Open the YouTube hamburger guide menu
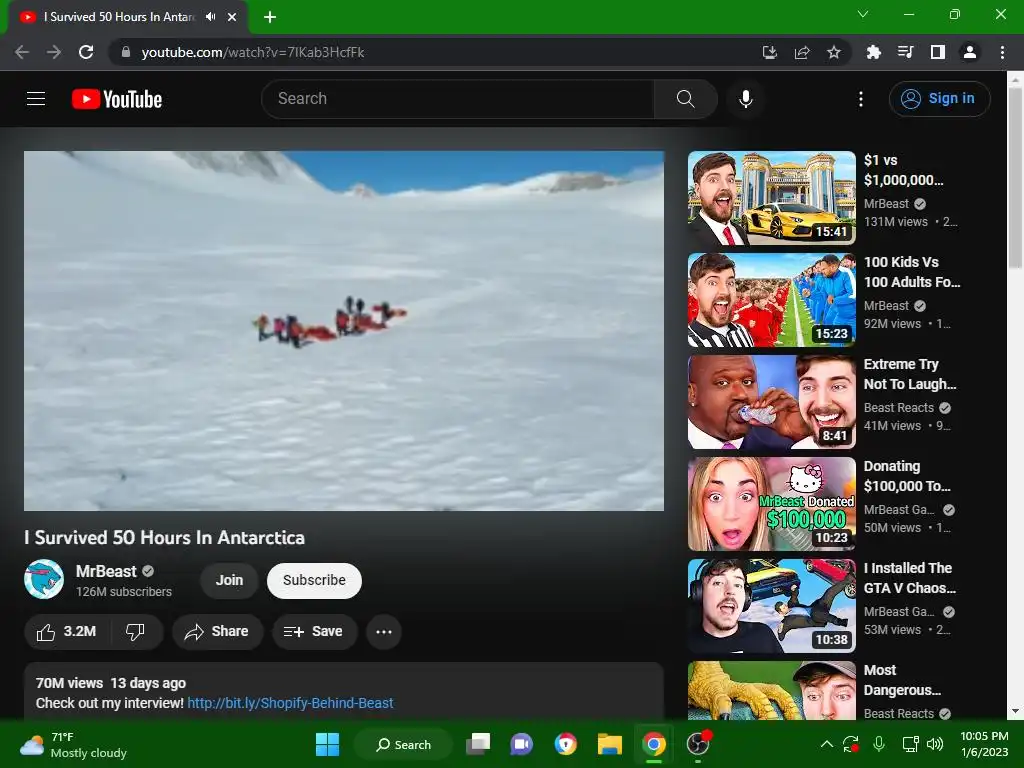The image size is (1024, 768). 36,99
